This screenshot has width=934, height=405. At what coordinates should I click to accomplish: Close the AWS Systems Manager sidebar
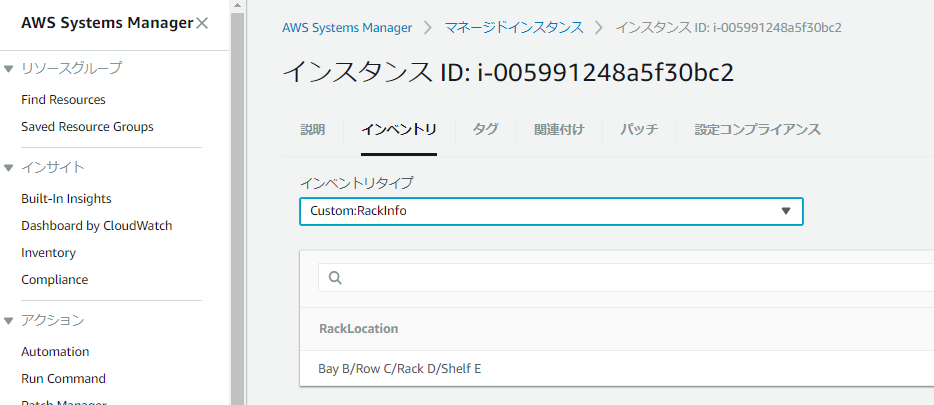[x=202, y=23]
